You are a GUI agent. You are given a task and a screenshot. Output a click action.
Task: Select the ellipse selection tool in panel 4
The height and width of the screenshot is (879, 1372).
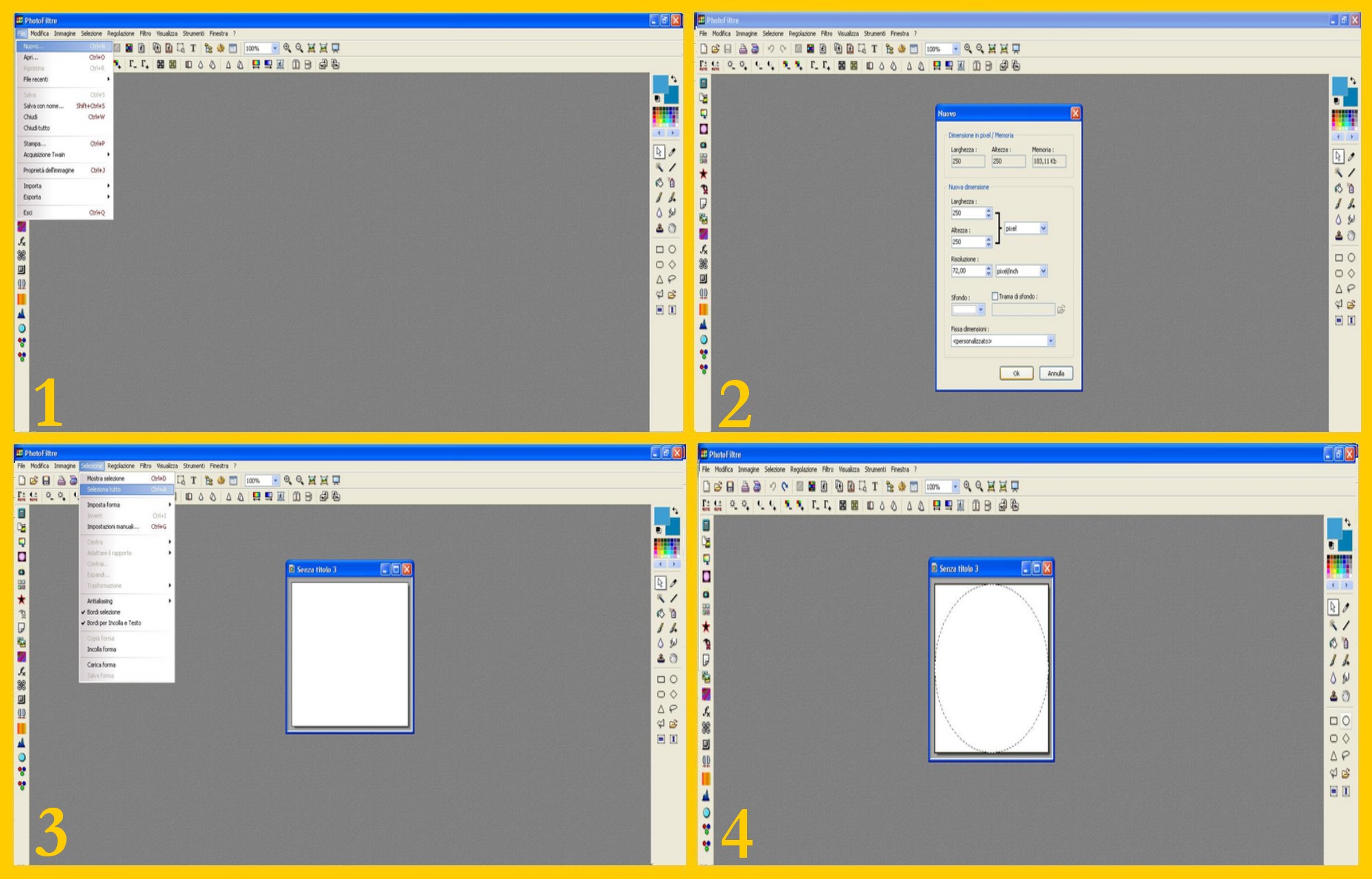[1346, 721]
